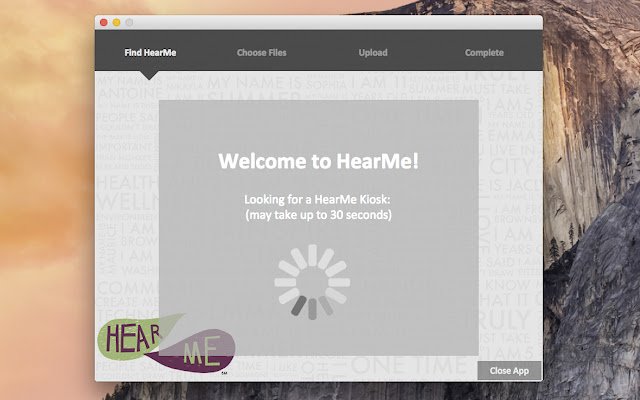The image size is (640, 400).
Task: Click the gray disabled zoom button
Action: [129, 22]
